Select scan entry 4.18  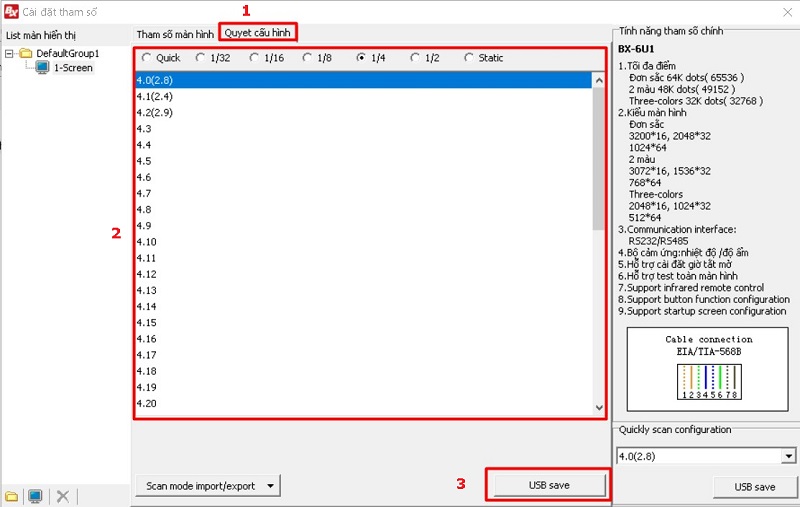click(x=363, y=371)
